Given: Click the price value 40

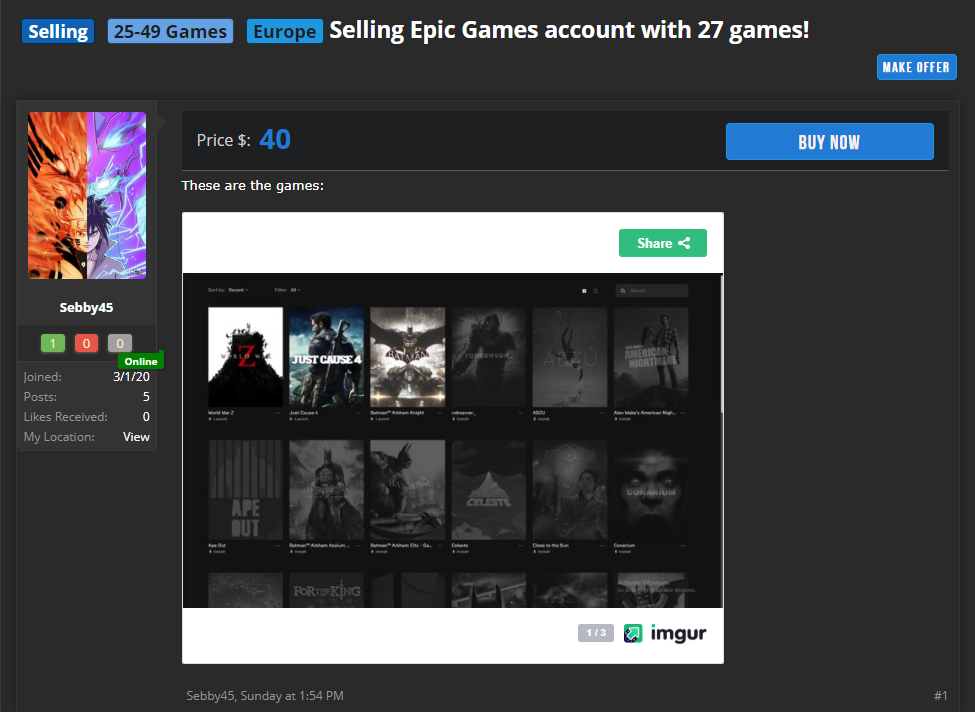Looking at the screenshot, I should (x=275, y=139).
